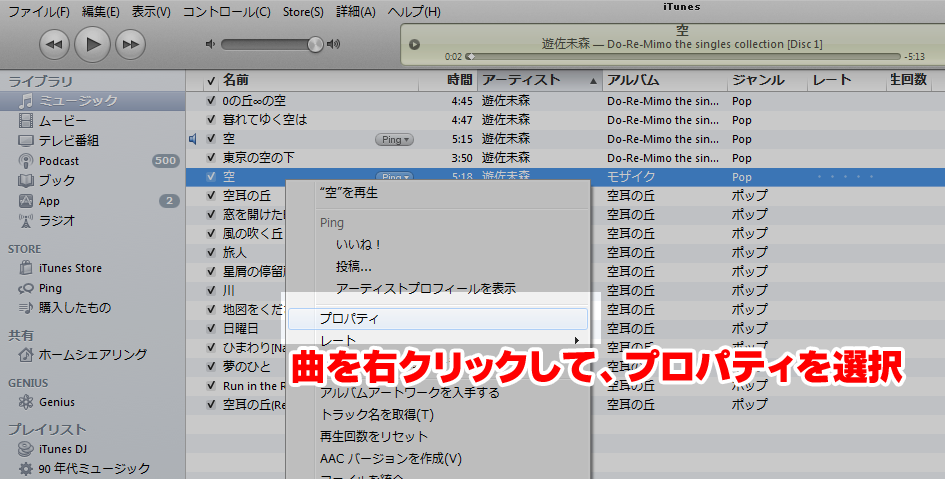The width and height of the screenshot is (945, 479).
Task: Open the Ping dropdown on the playing 空 row
Action: click(x=394, y=140)
